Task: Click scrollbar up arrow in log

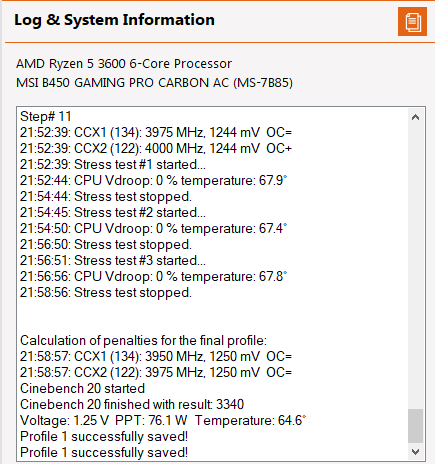Action: click(415, 117)
